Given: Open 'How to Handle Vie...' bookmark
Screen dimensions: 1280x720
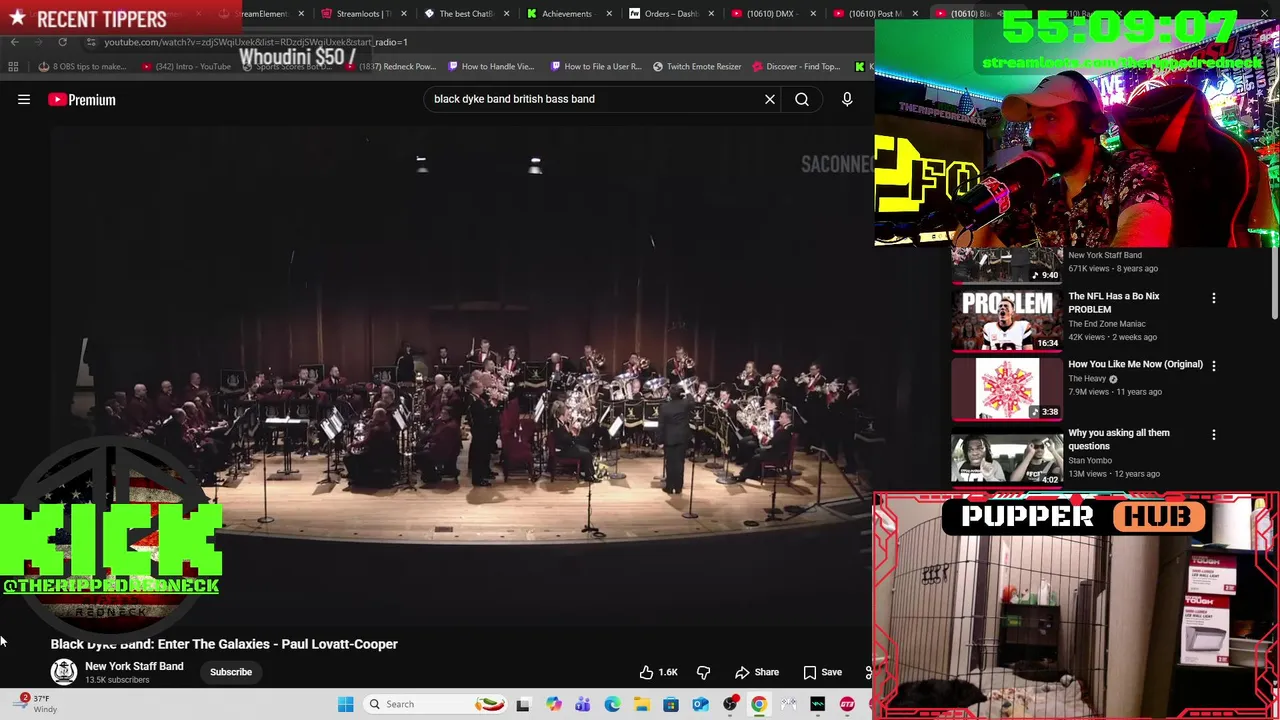Looking at the screenshot, I should tap(491, 66).
